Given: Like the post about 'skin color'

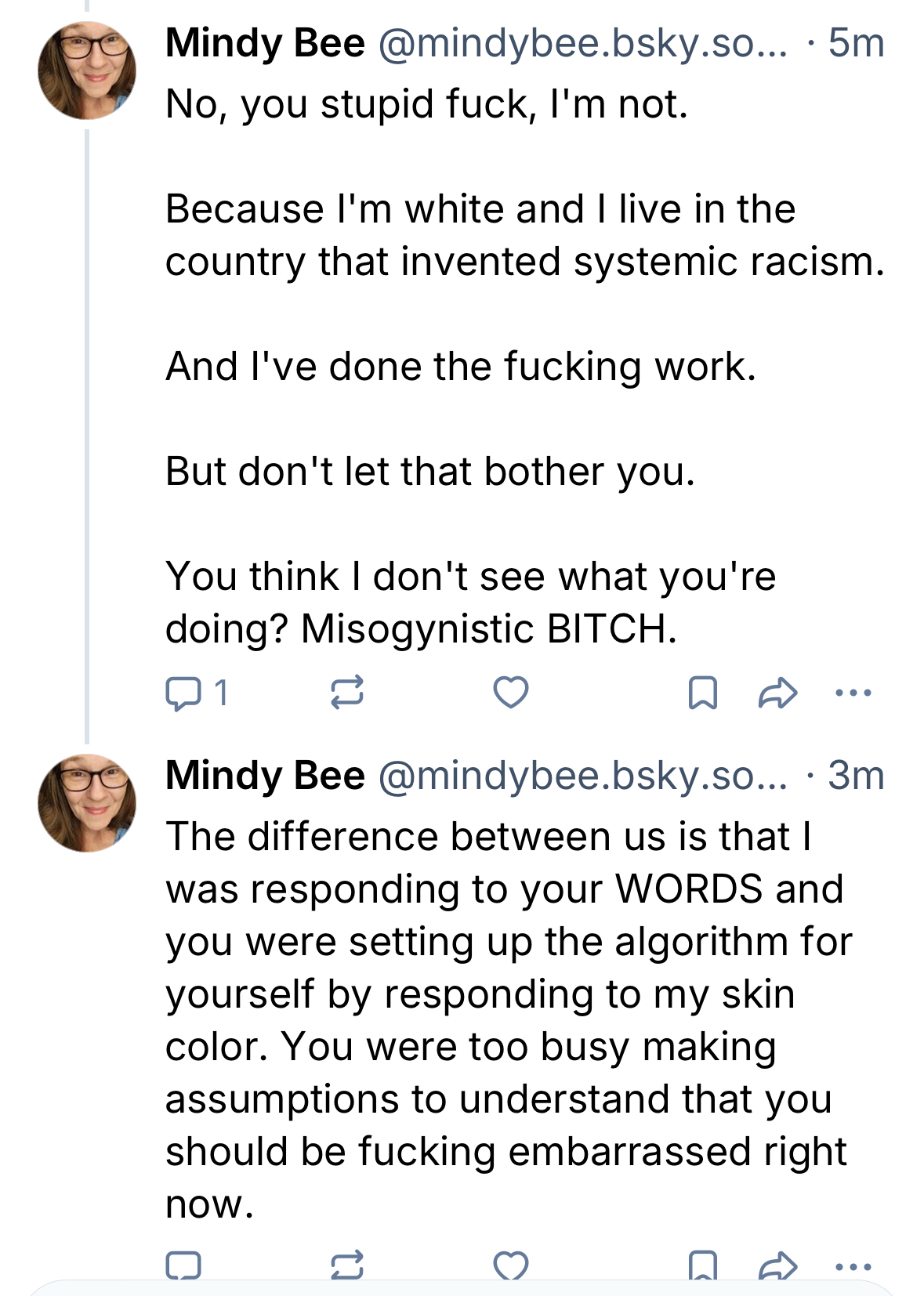Looking at the screenshot, I should pyautogui.click(x=510, y=1265).
